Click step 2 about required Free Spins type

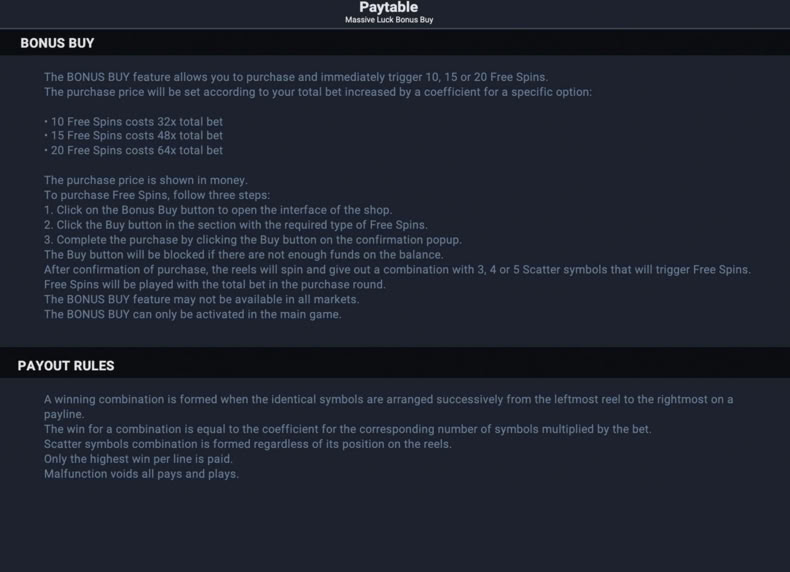[235, 225]
